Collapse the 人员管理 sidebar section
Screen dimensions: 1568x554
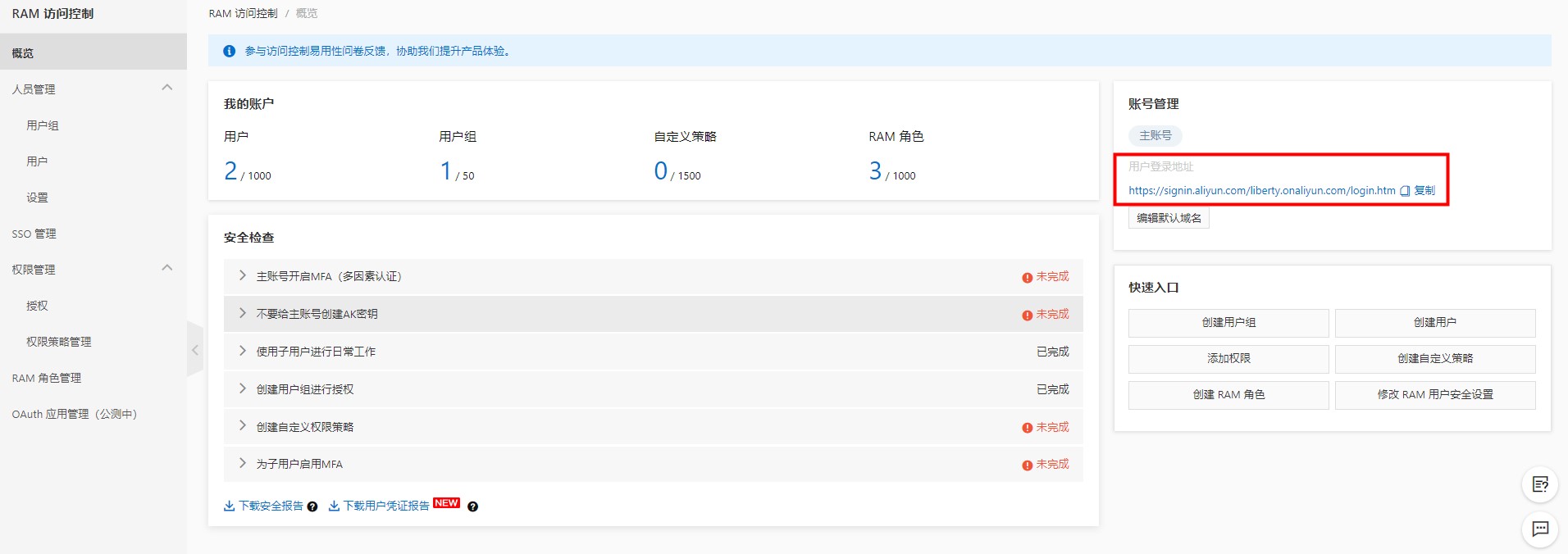point(167,88)
